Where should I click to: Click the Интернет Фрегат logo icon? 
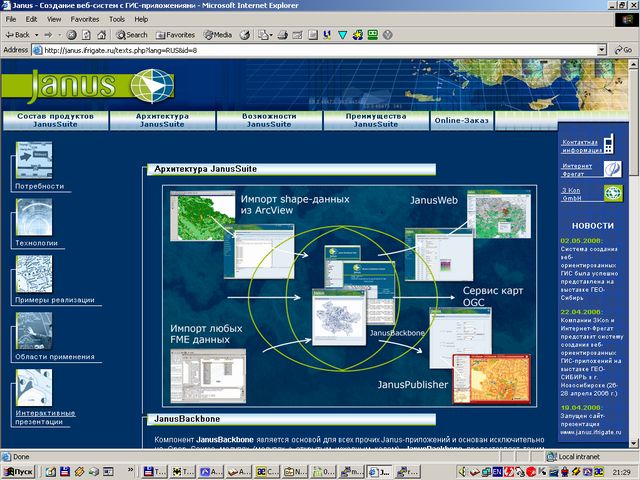613,169
